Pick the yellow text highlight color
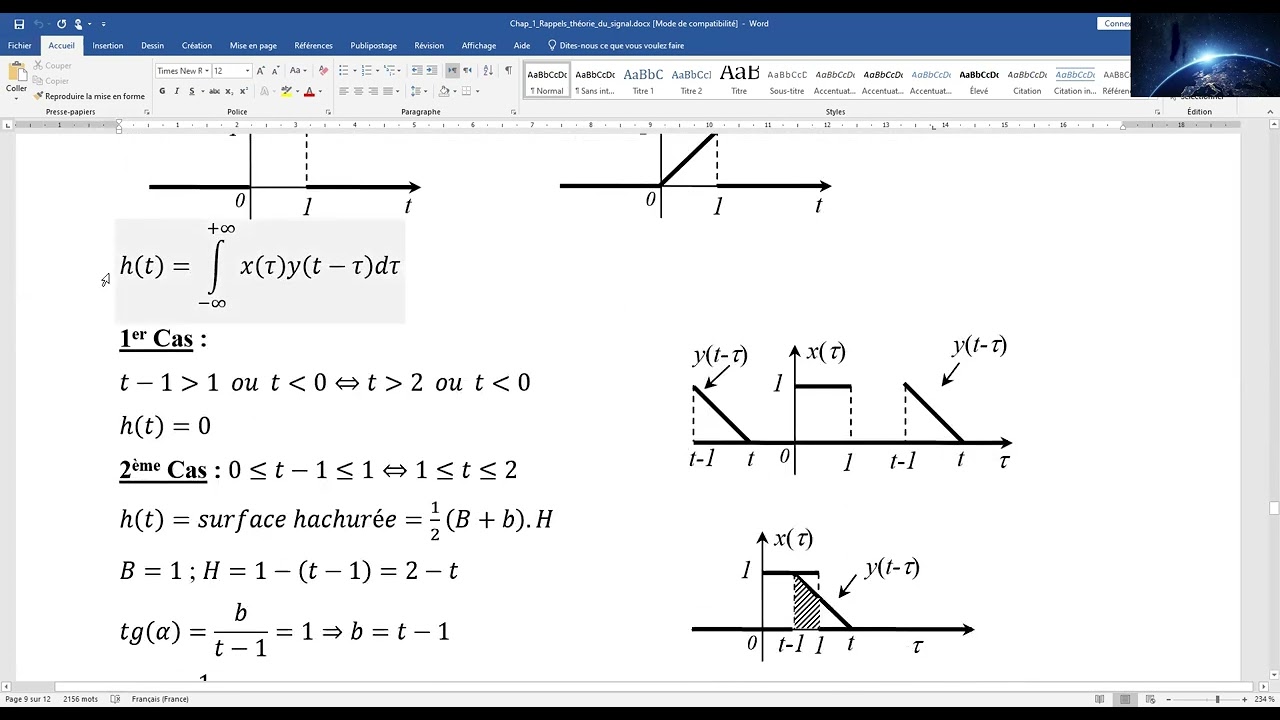 286,91
